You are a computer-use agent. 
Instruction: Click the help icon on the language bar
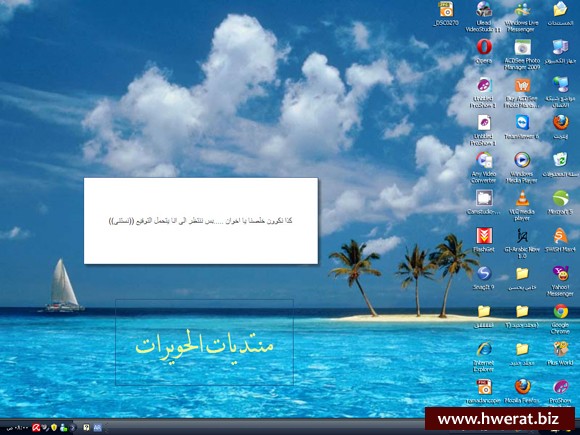pos(86,428)
